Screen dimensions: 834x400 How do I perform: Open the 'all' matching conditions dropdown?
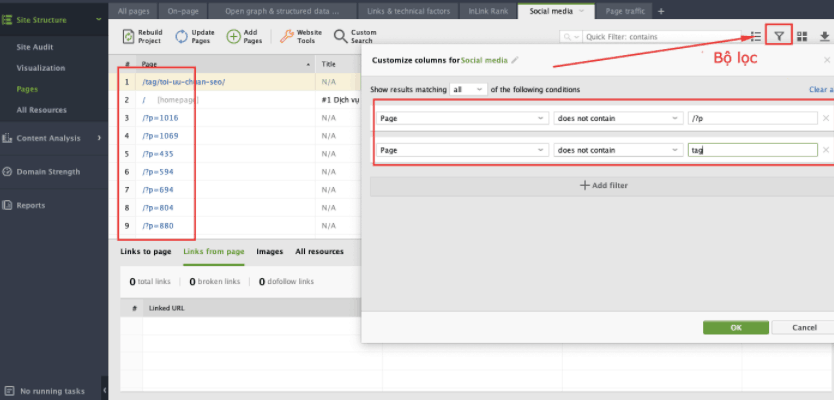pyautogui.click(x=468, y=89)
